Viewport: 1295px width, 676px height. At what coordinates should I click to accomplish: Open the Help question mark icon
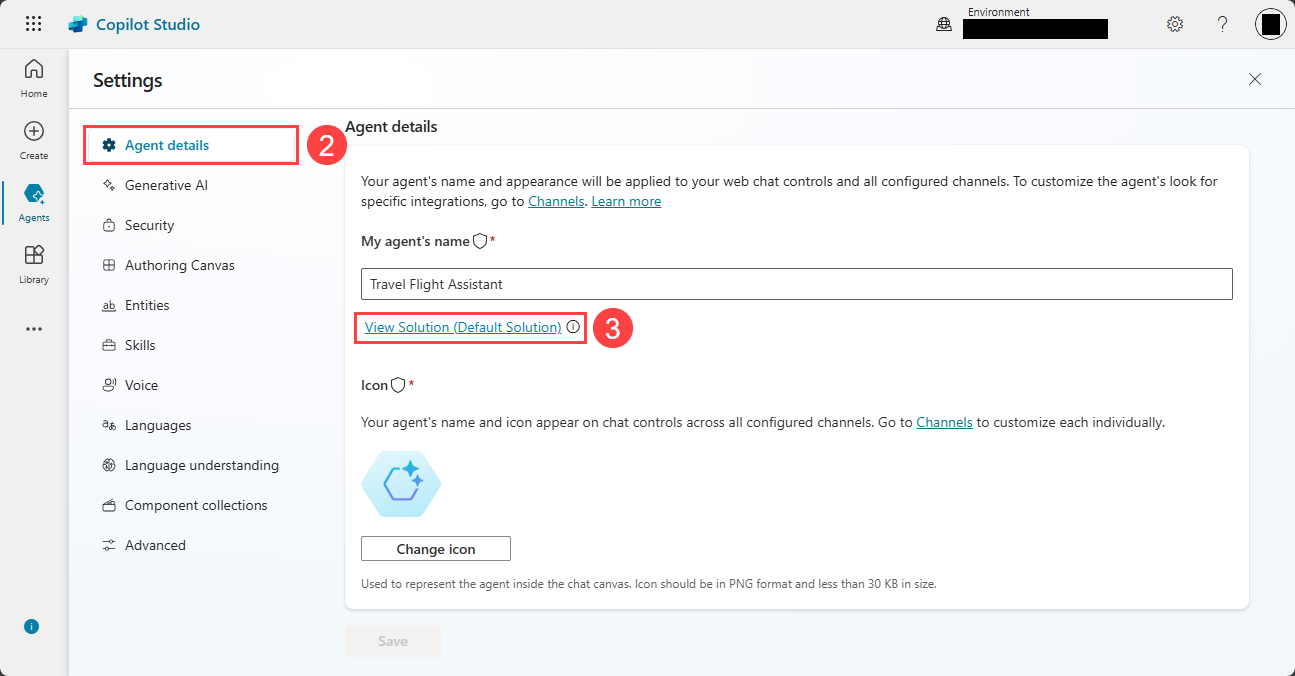pyautogui.click(x=1222, y=24)
